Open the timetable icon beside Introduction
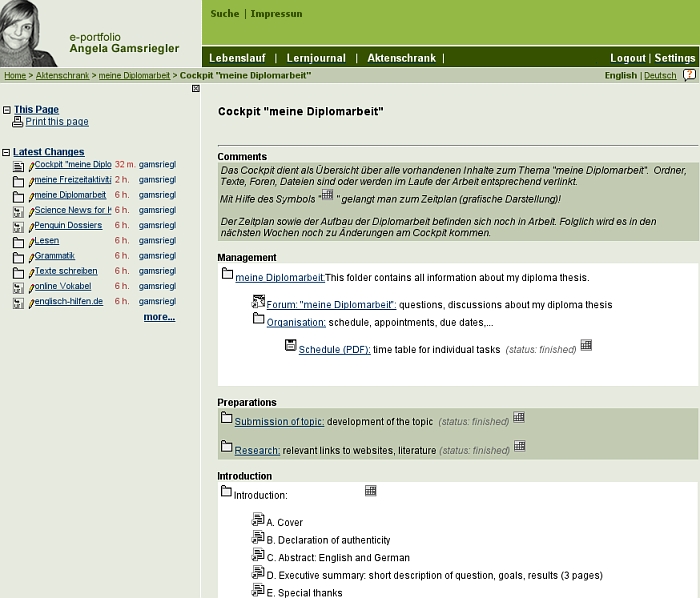Image resolution: width=700 pixels, height=598 pixels. click(x=371, y=490)
